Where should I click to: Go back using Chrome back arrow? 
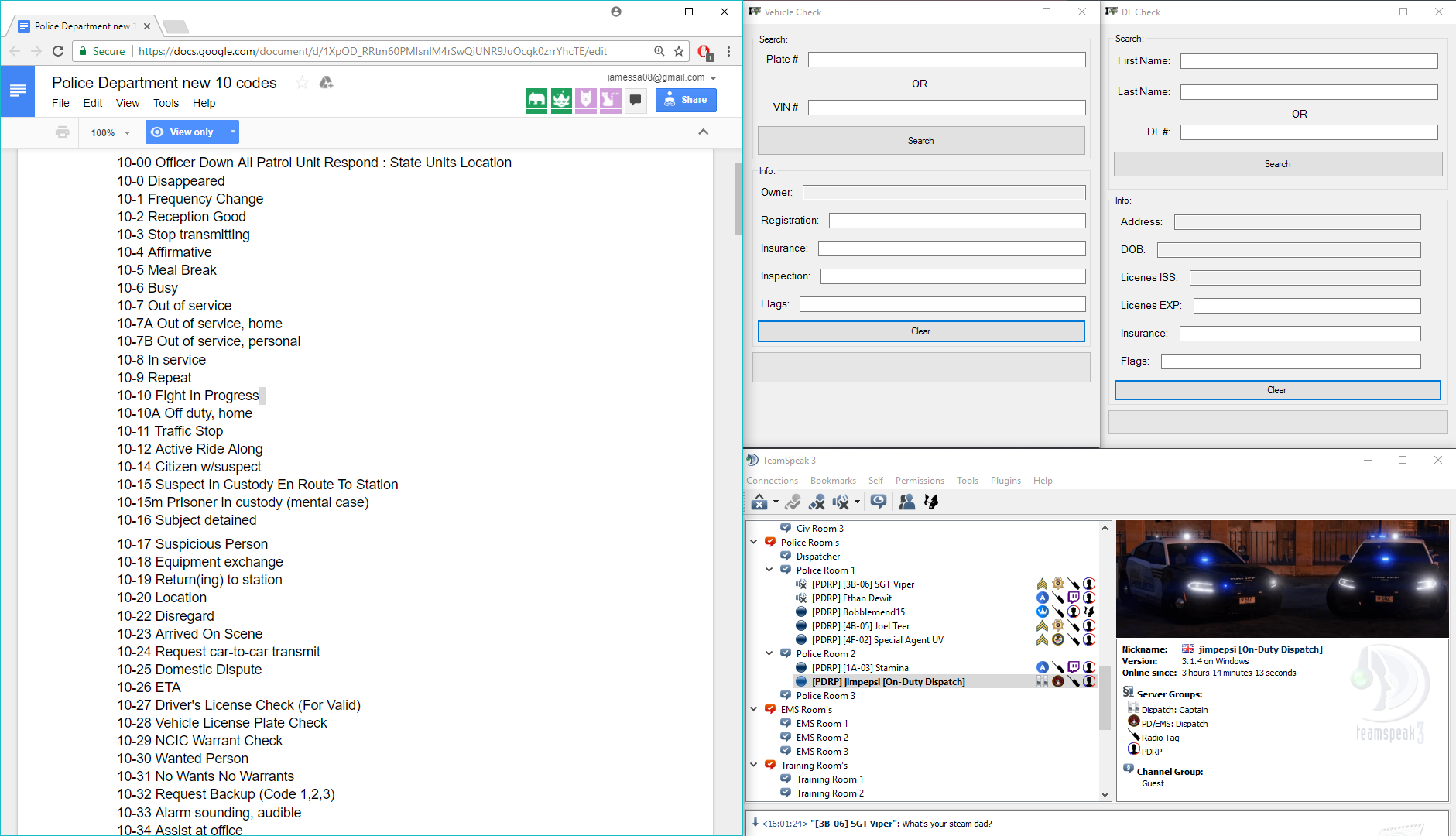pyautogui.click(x=15, y=51)
